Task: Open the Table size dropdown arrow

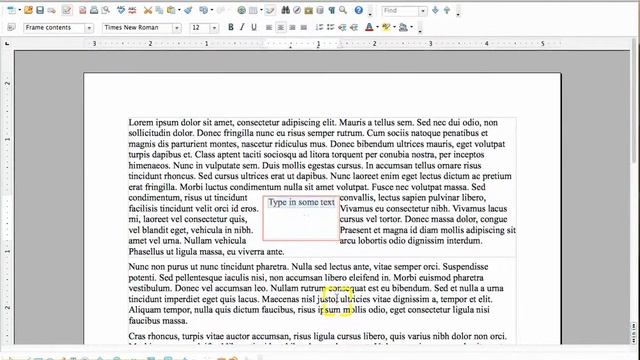Action: (x=261, y=10)
